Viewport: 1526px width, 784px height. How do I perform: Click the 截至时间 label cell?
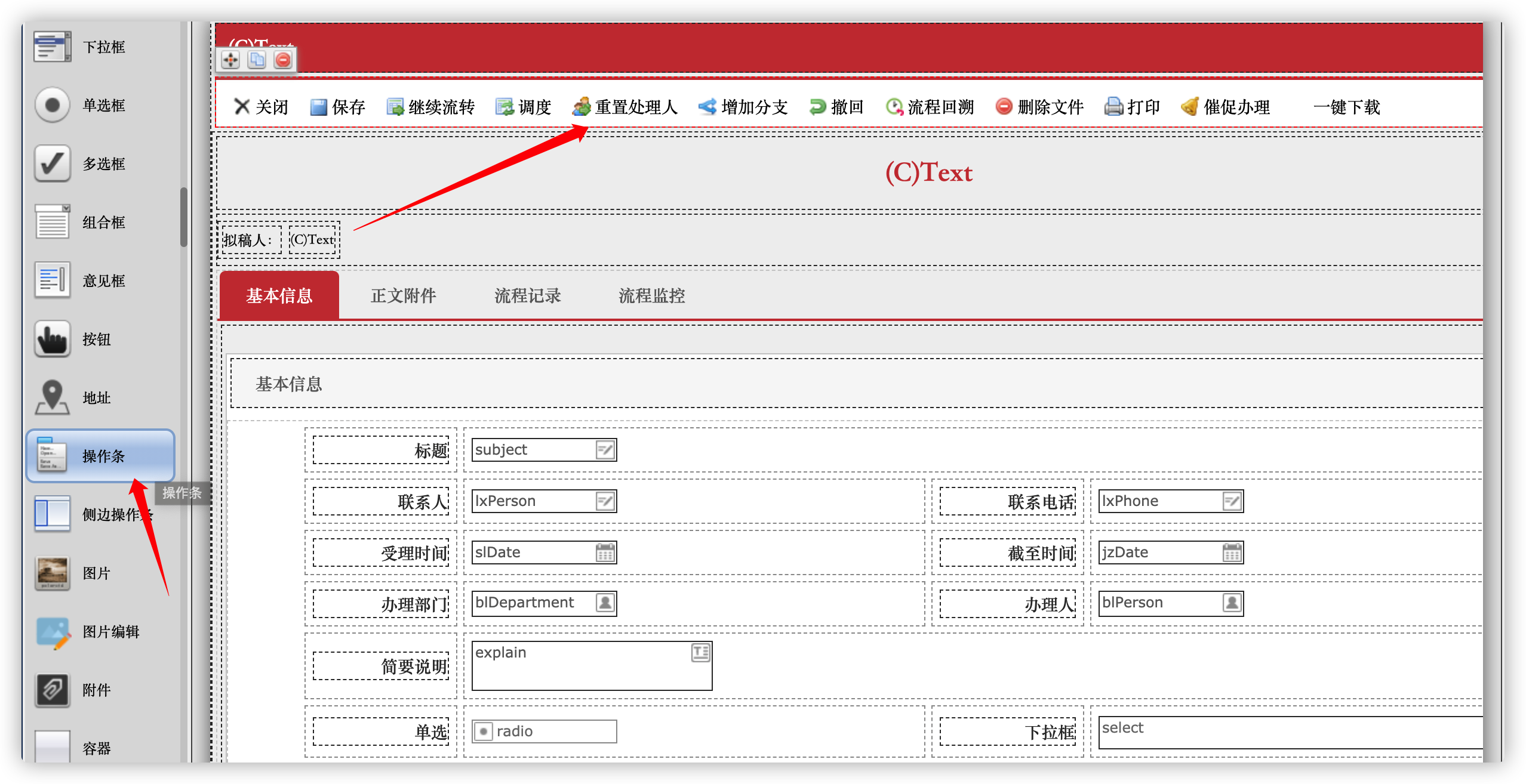[1008, 552]
